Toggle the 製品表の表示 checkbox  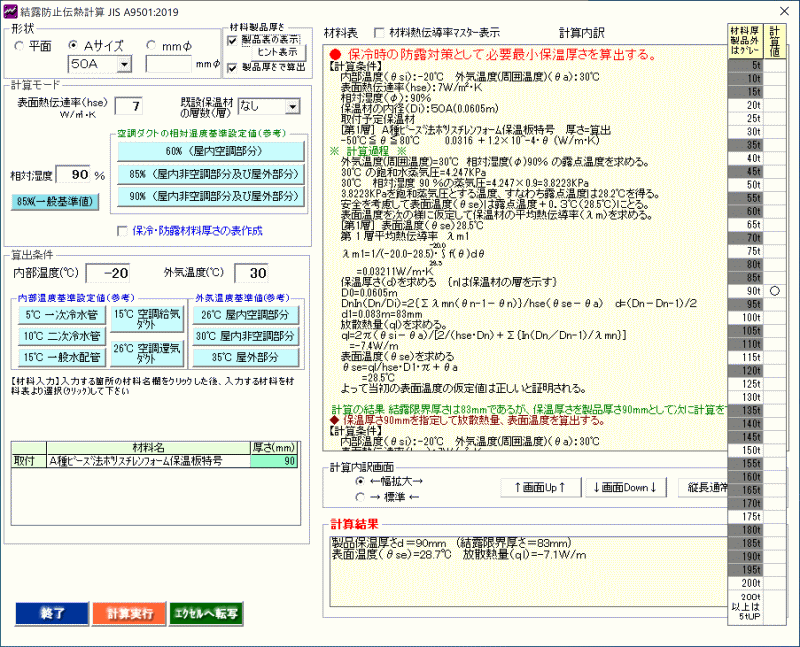tap(233, 39)
